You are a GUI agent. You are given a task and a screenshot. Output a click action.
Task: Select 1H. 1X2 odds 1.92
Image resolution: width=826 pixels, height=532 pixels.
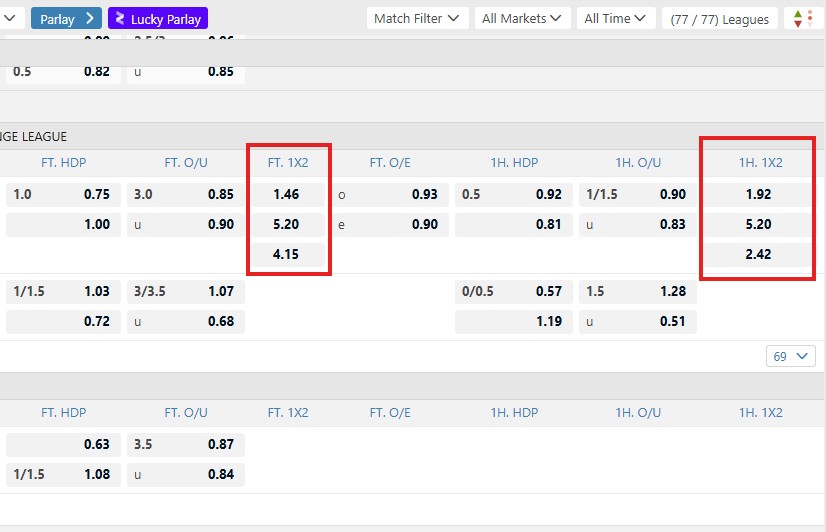(x=759, y=194)
